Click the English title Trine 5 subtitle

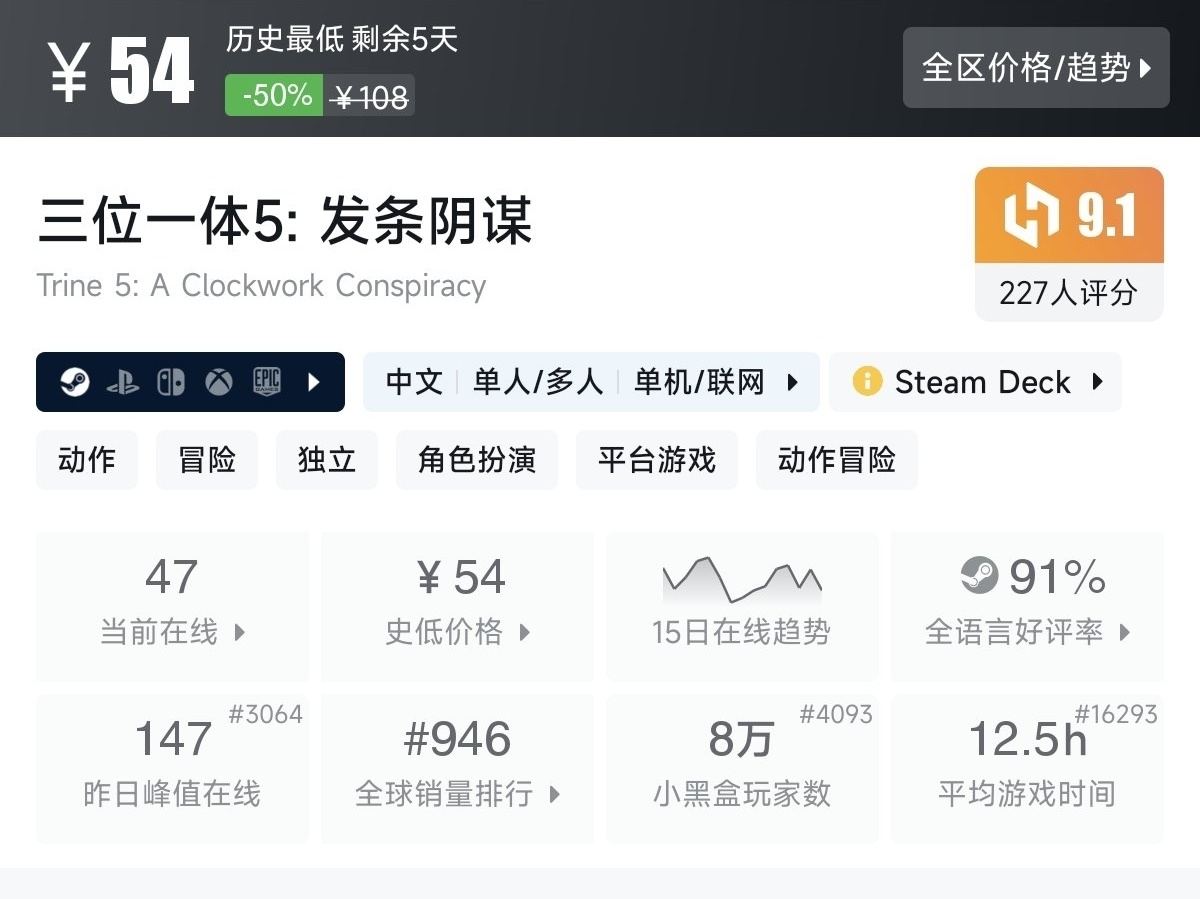coord(261,286)
